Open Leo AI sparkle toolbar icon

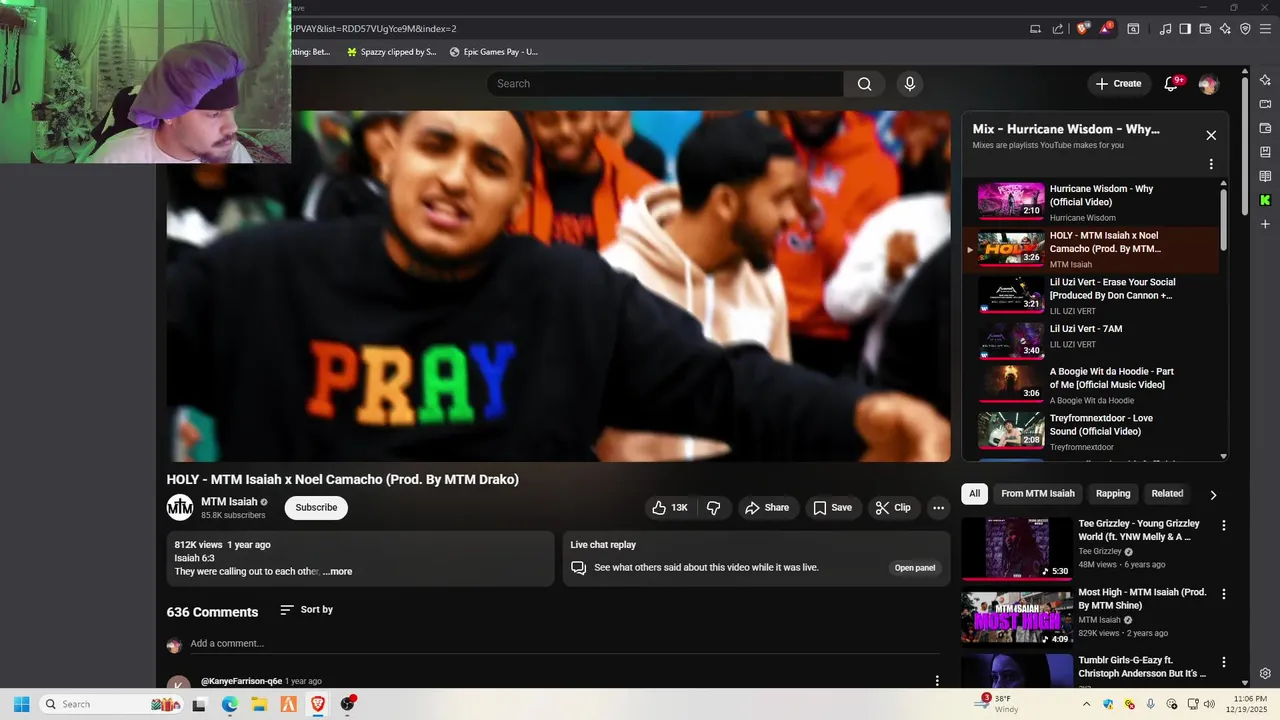click(x=1225, y=29)
